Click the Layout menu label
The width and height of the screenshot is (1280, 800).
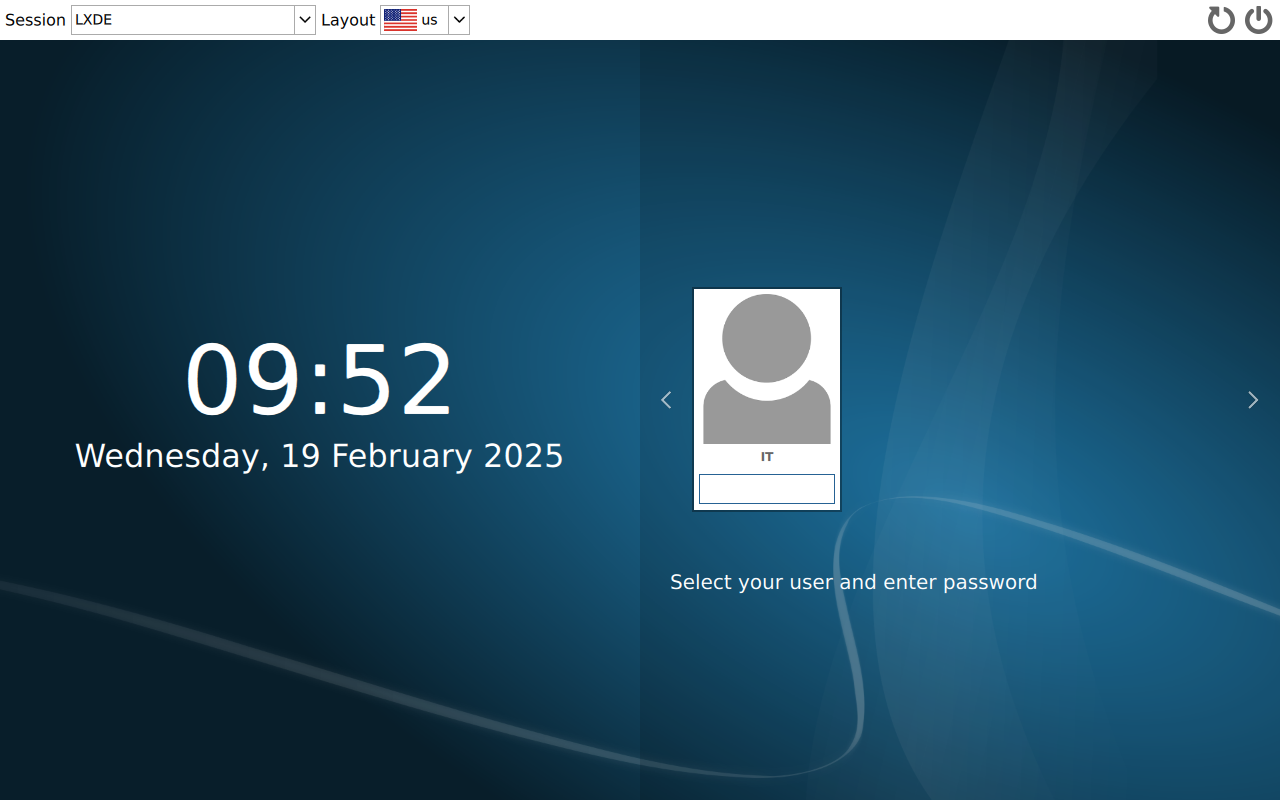pos(348,19)
